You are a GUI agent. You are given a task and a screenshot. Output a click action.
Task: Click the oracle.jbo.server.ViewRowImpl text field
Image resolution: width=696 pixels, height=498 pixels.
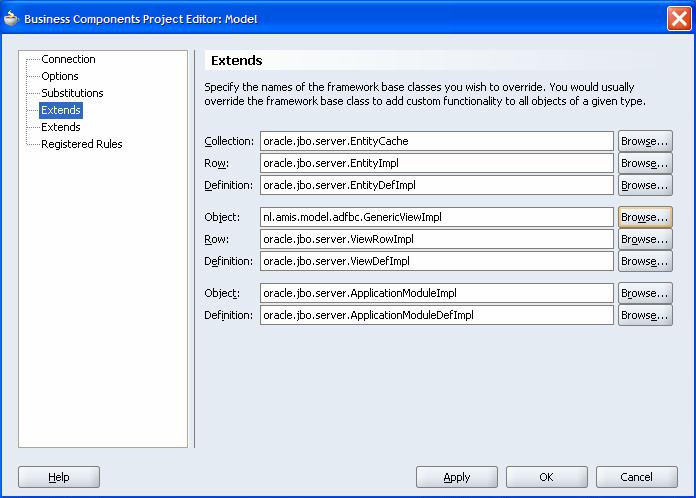pos(436,239)
